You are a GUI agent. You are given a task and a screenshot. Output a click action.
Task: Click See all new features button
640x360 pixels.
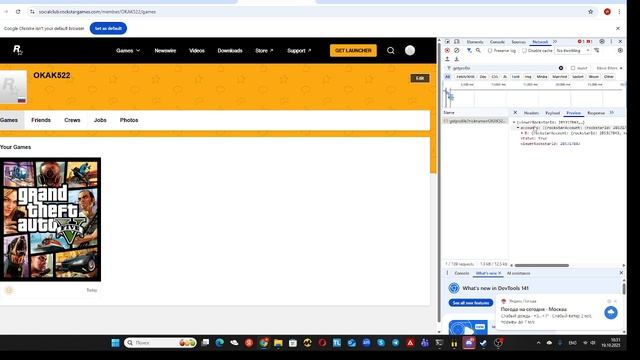(x=471, y=303)
